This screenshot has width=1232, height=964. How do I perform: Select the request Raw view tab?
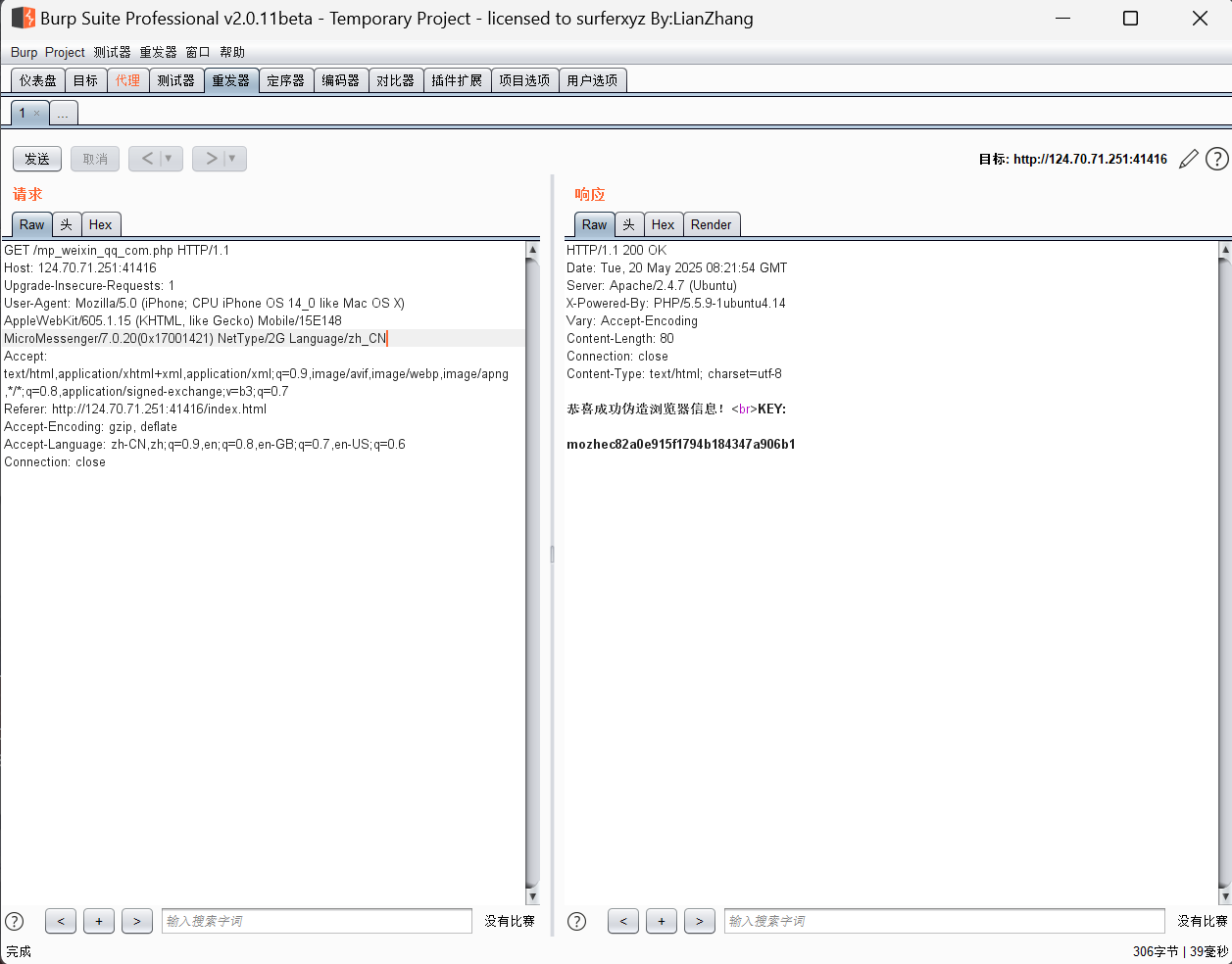click(32, 224)
